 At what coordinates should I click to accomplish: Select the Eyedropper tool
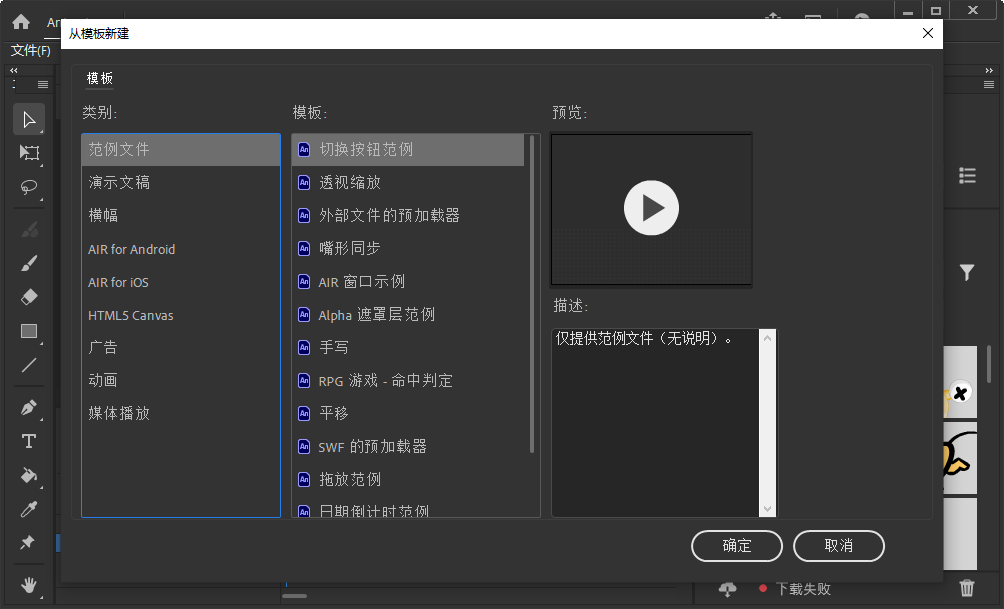(x=28, y=509)
